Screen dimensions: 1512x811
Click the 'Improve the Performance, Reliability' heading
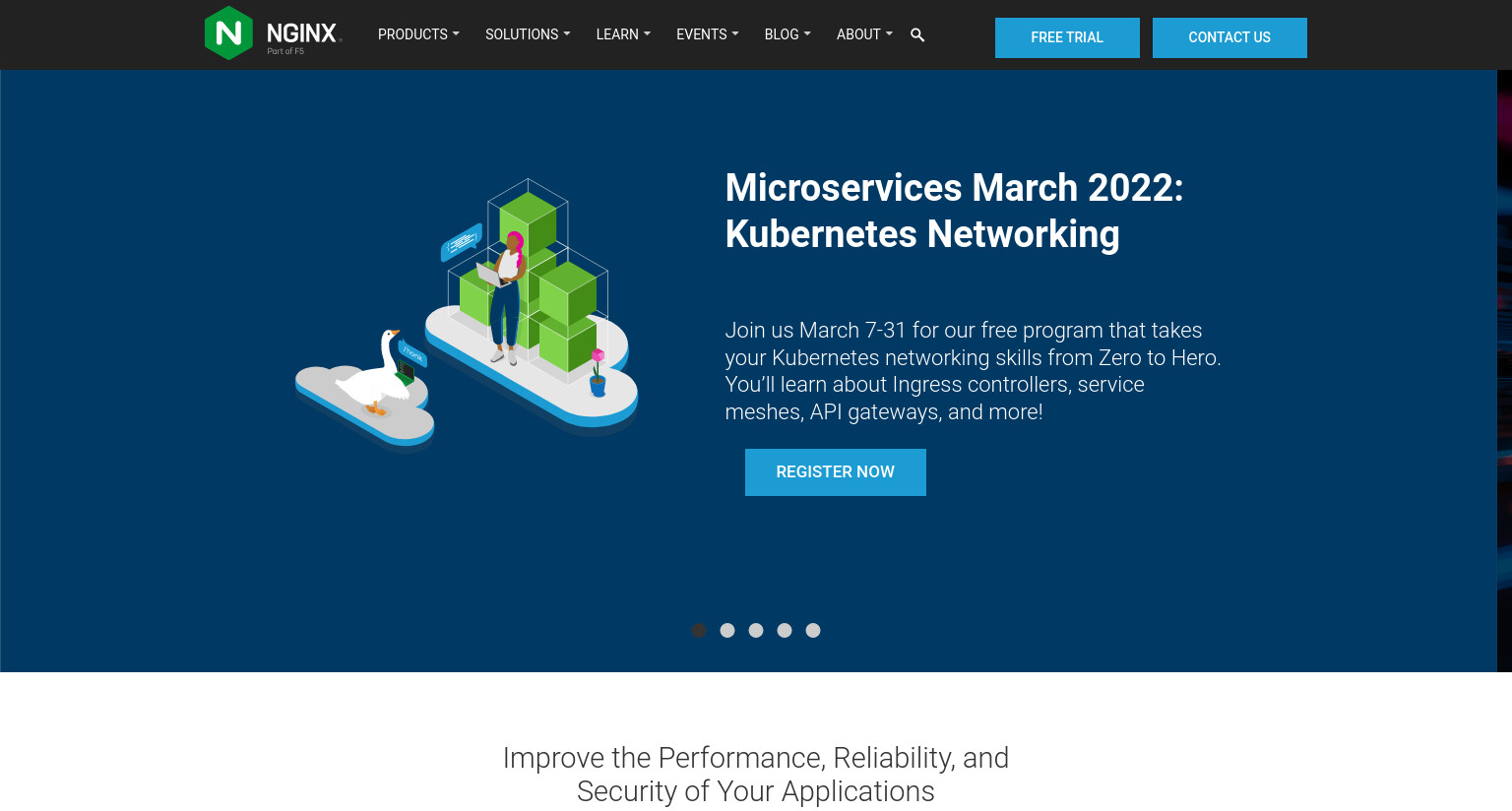pos(756,775)
